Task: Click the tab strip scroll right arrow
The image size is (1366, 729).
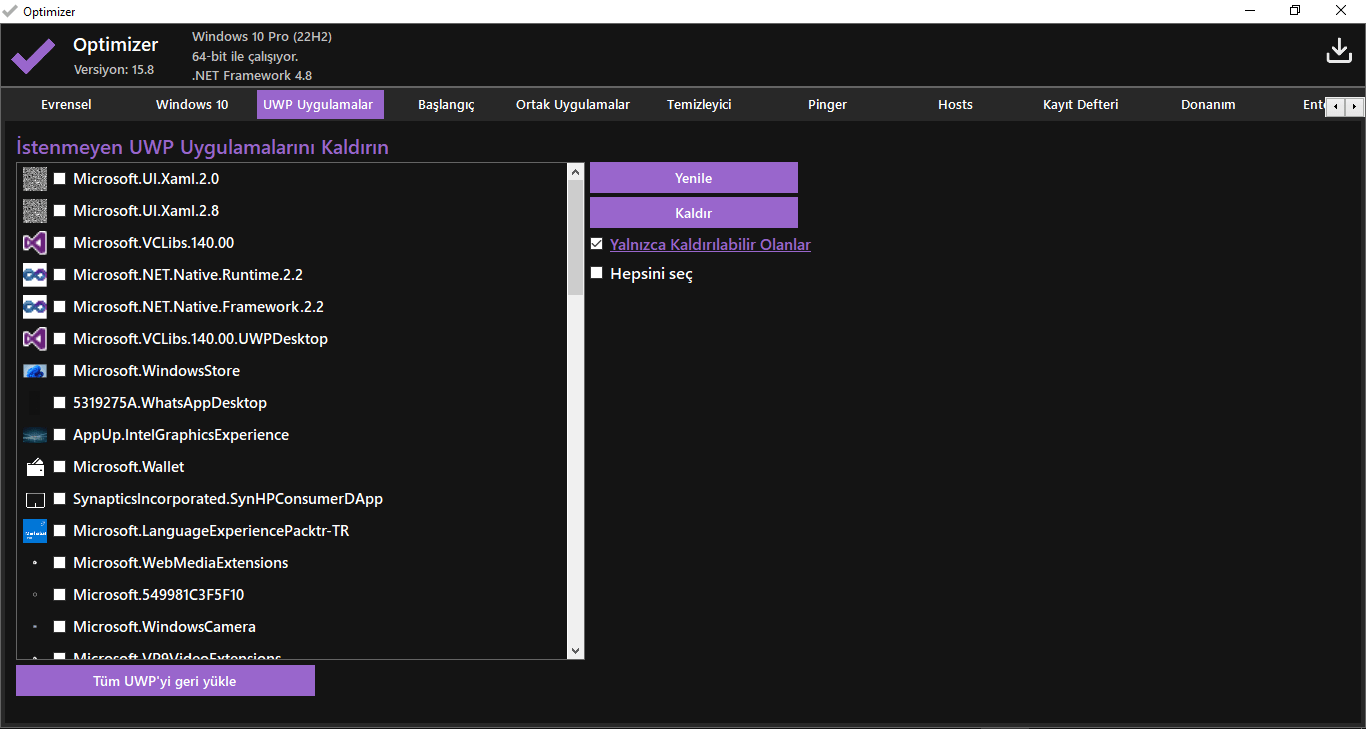Action: (x=1354, y=106)
